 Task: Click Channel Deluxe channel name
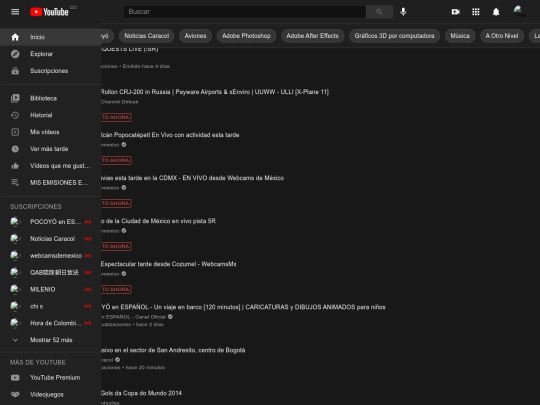click(120, 102)
